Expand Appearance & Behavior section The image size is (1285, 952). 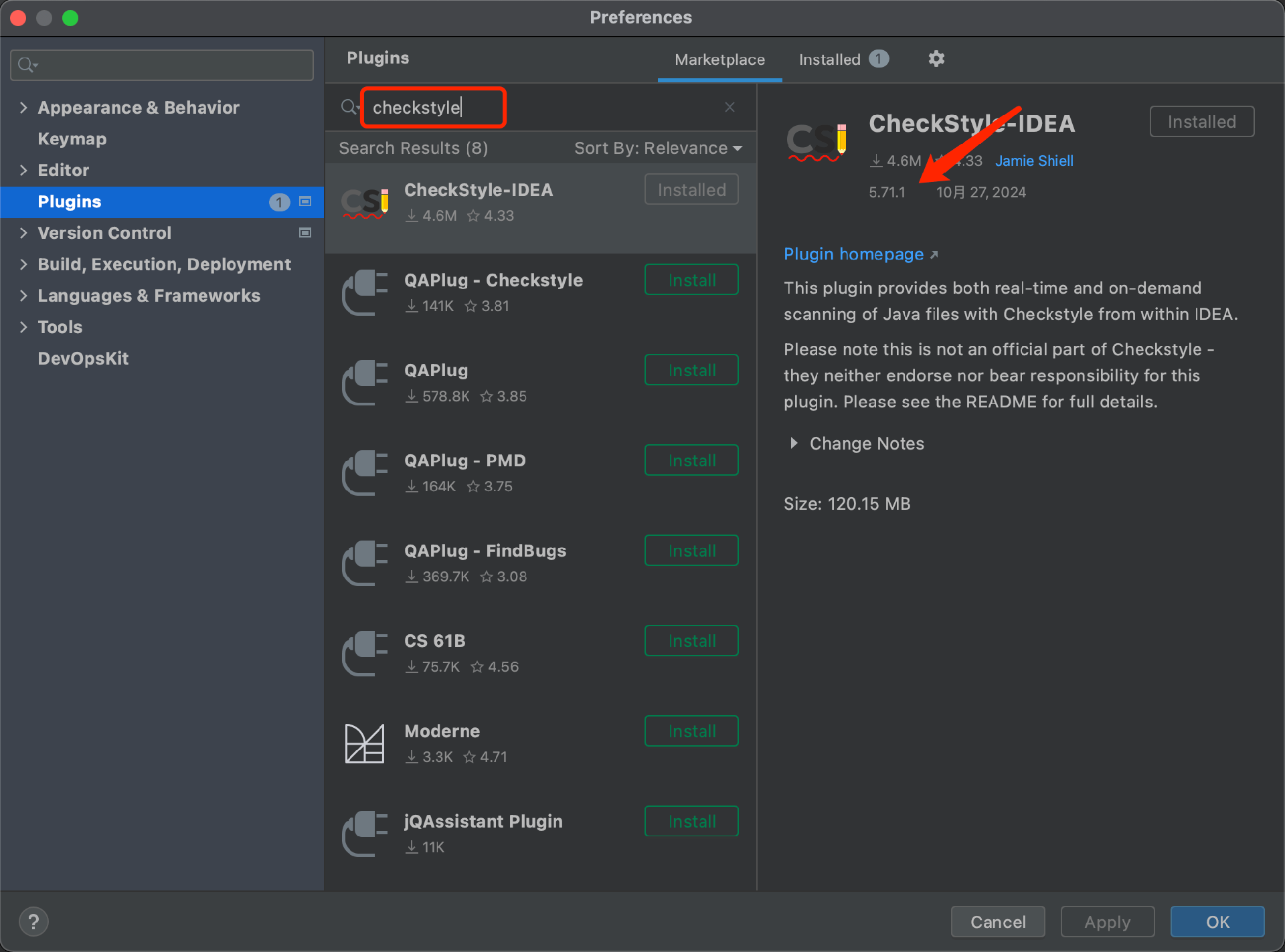[23, 108]
